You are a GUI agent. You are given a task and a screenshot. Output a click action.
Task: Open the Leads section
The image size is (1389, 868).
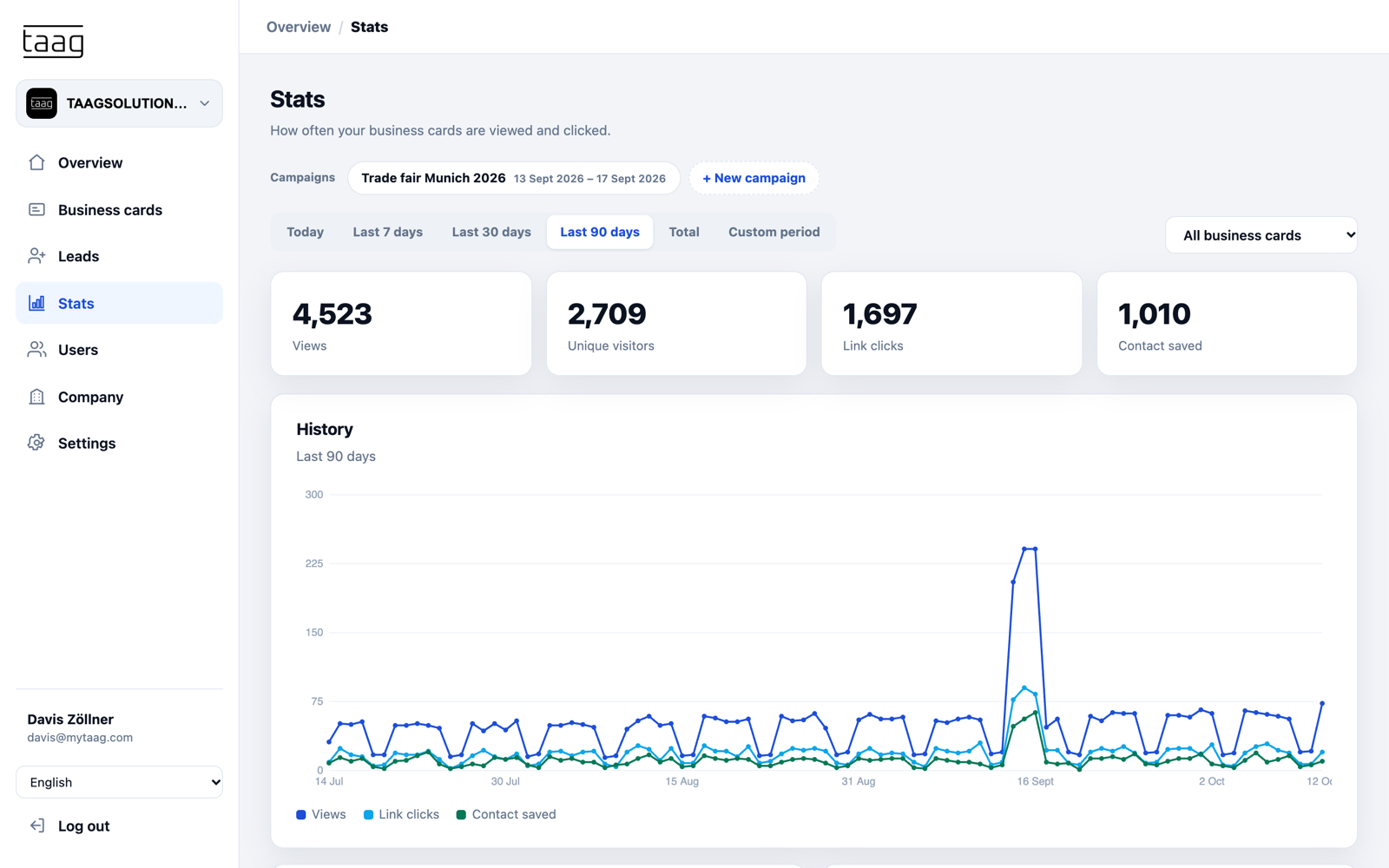[x=119, y=256]
